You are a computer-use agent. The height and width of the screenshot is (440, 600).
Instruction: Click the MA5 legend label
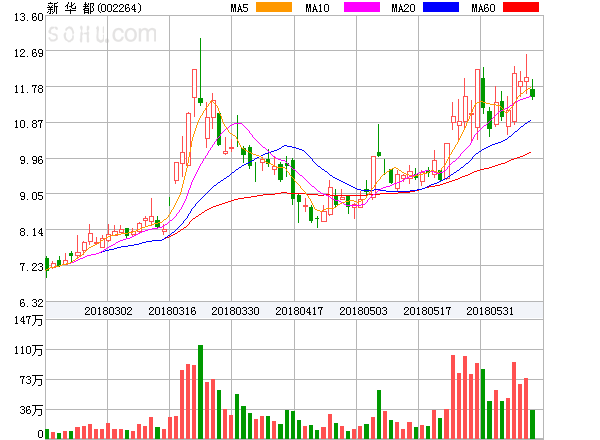239,8
